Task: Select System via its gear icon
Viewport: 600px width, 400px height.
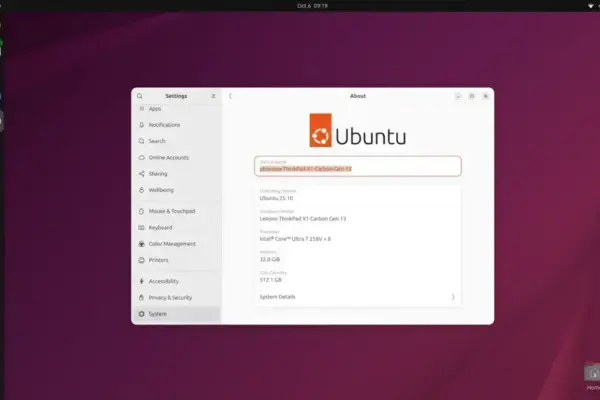Action: (142, 314)
